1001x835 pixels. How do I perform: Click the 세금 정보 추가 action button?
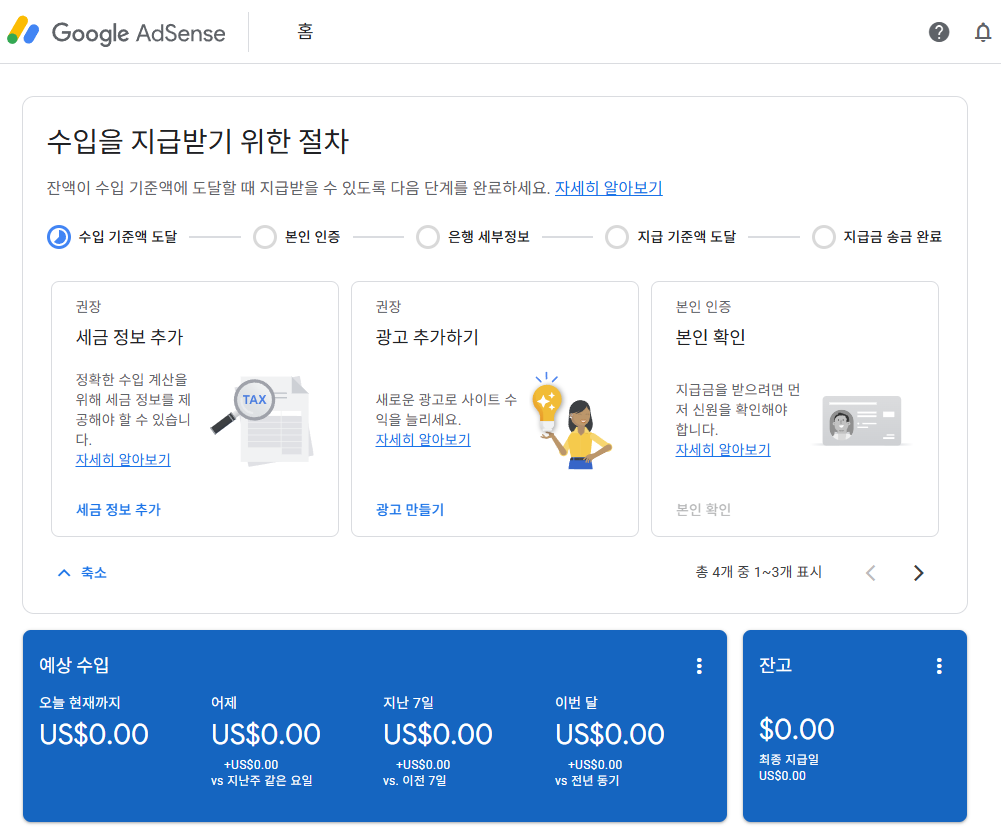(x=118, y=509)
